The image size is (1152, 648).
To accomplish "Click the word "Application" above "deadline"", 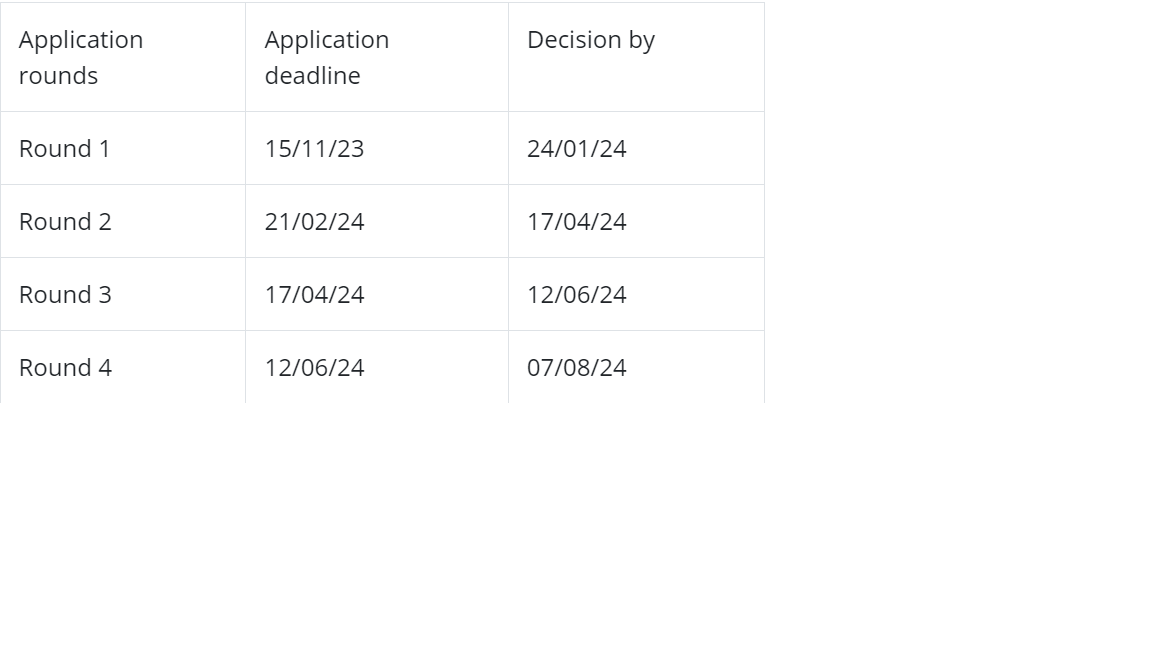I will click(326, 40).
